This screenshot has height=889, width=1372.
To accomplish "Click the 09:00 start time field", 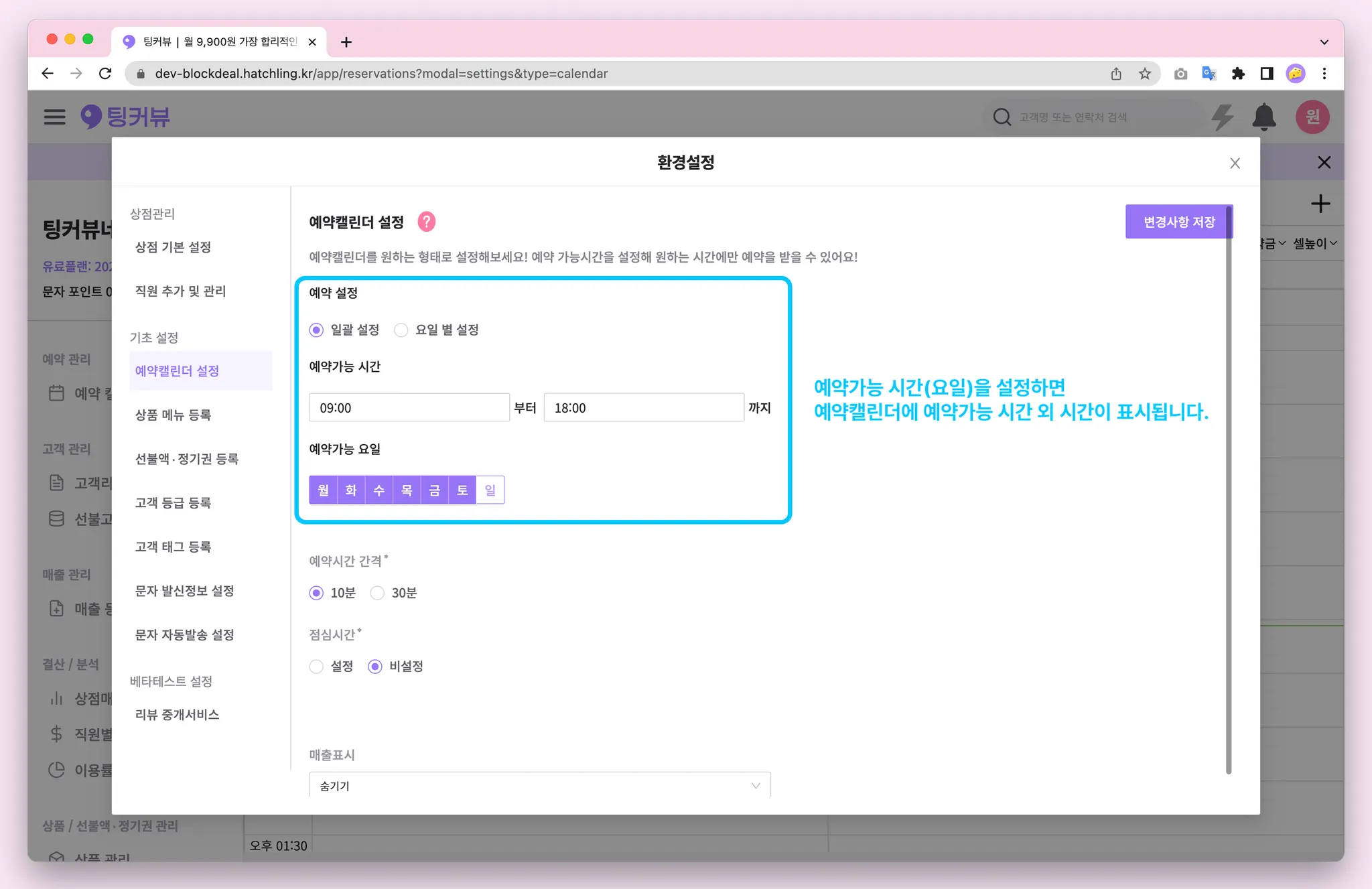I will pyautogui.click(x=409, y=408).
